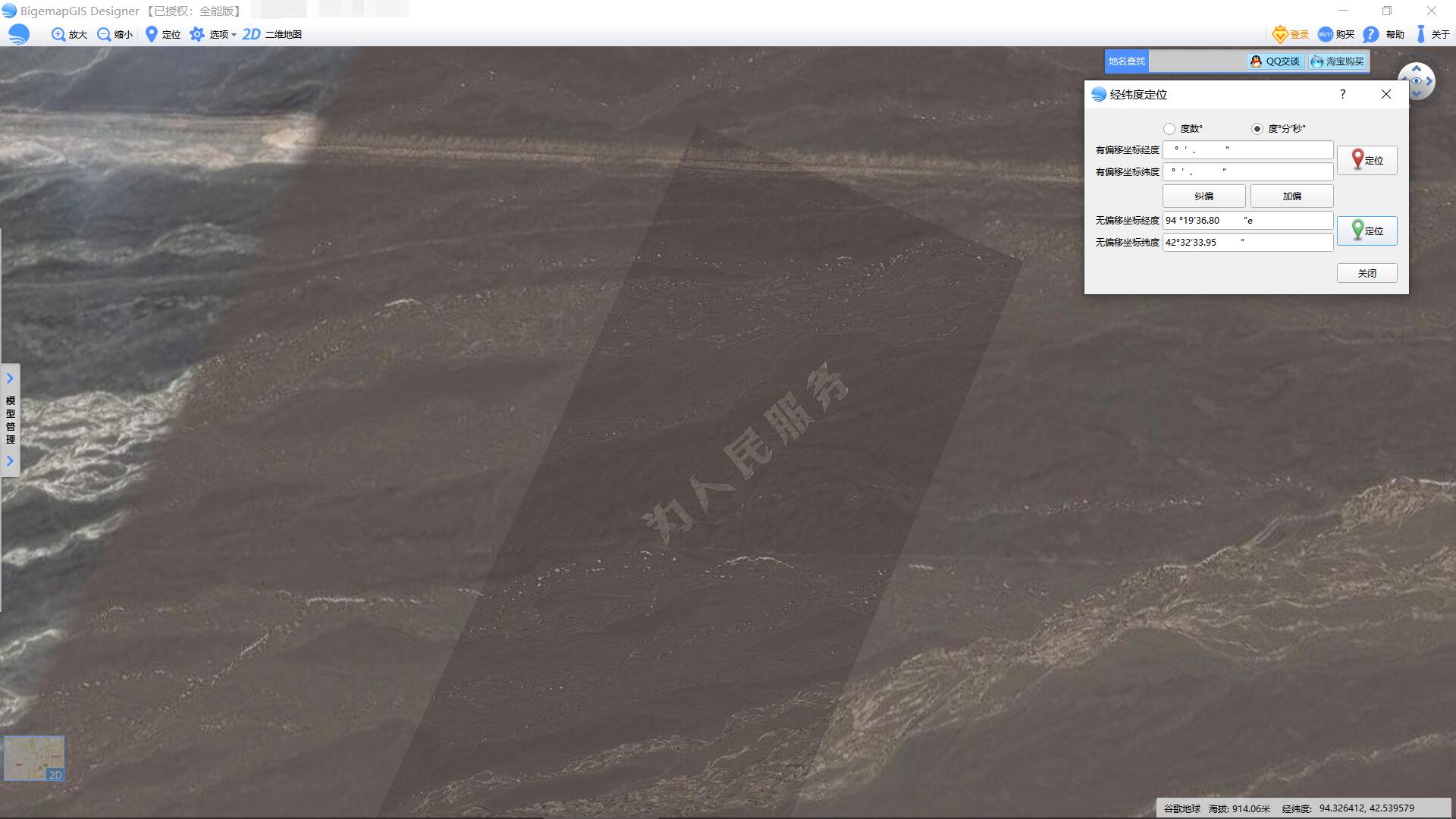Click the lower arrow under 模型管理
Screen dimensions: 1456x819
tap(10, 461)
